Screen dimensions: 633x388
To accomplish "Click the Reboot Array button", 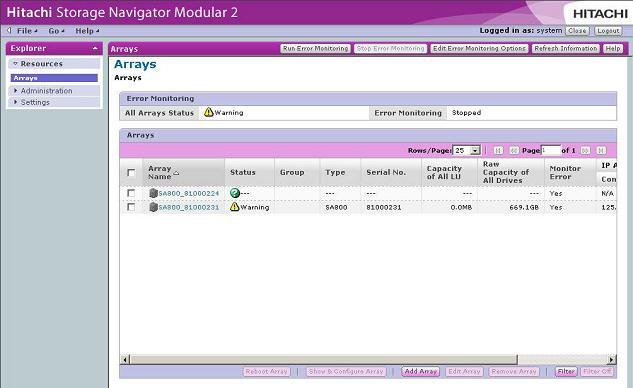I will (x=266, y=371).
